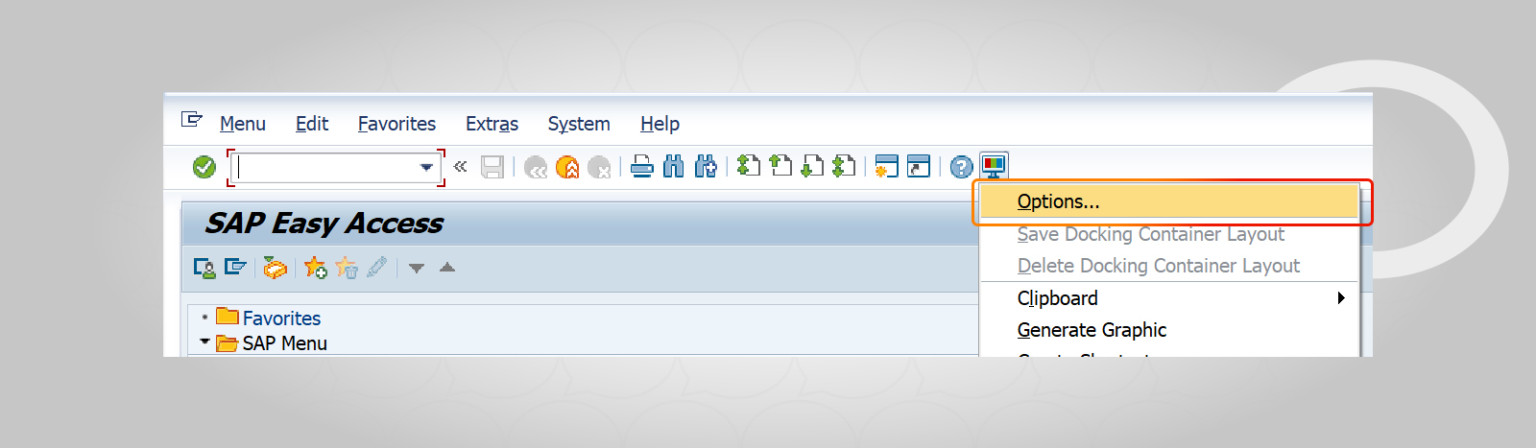Go to Last Page icon
The height and width of the screenshot is (448, 1536).
tap(844, 166)
